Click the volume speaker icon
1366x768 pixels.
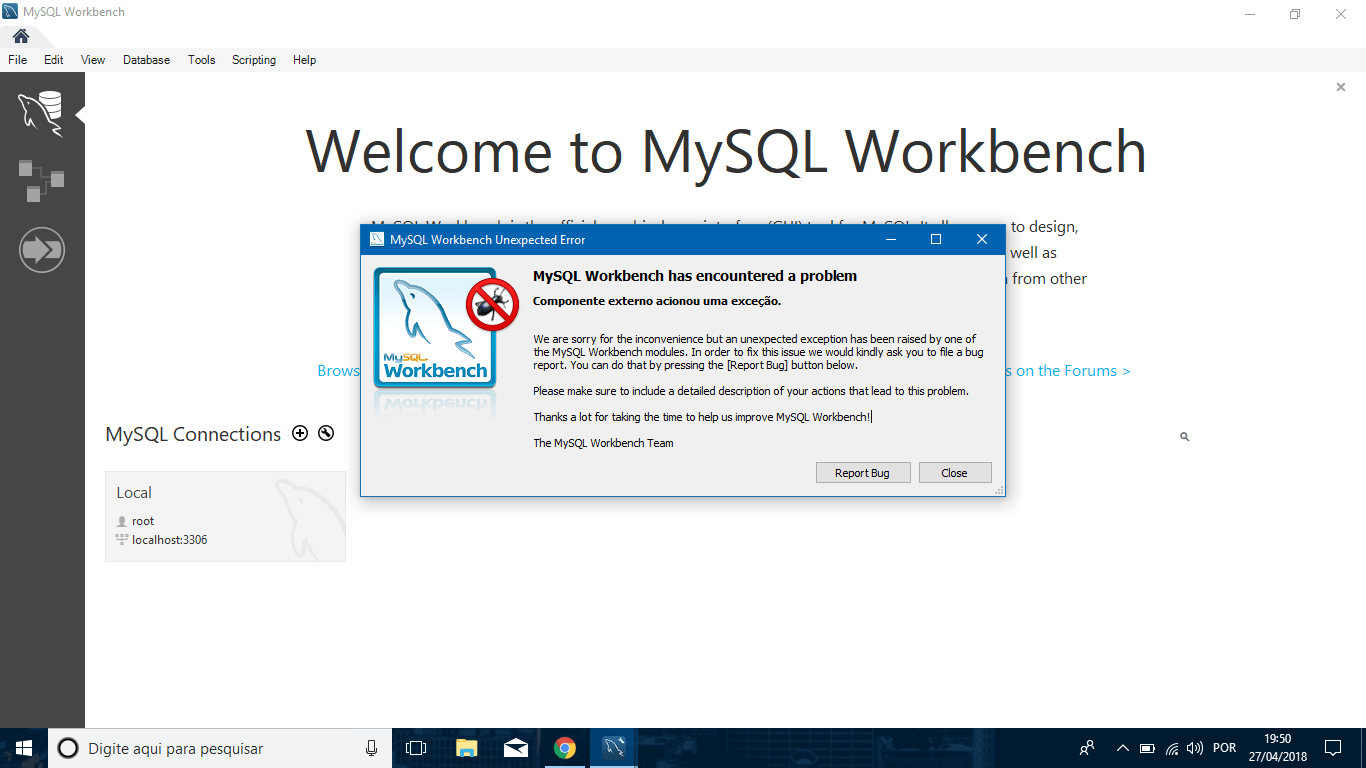point(1195,748)
